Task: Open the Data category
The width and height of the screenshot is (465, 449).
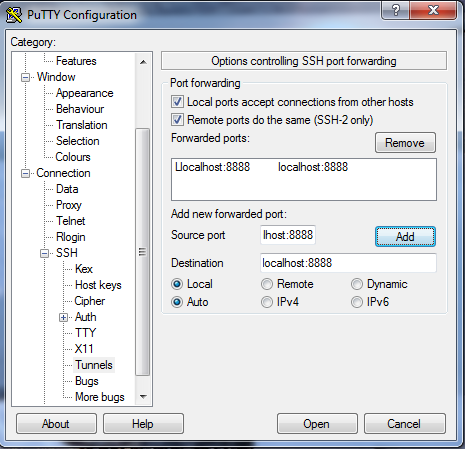Action: 67,189
